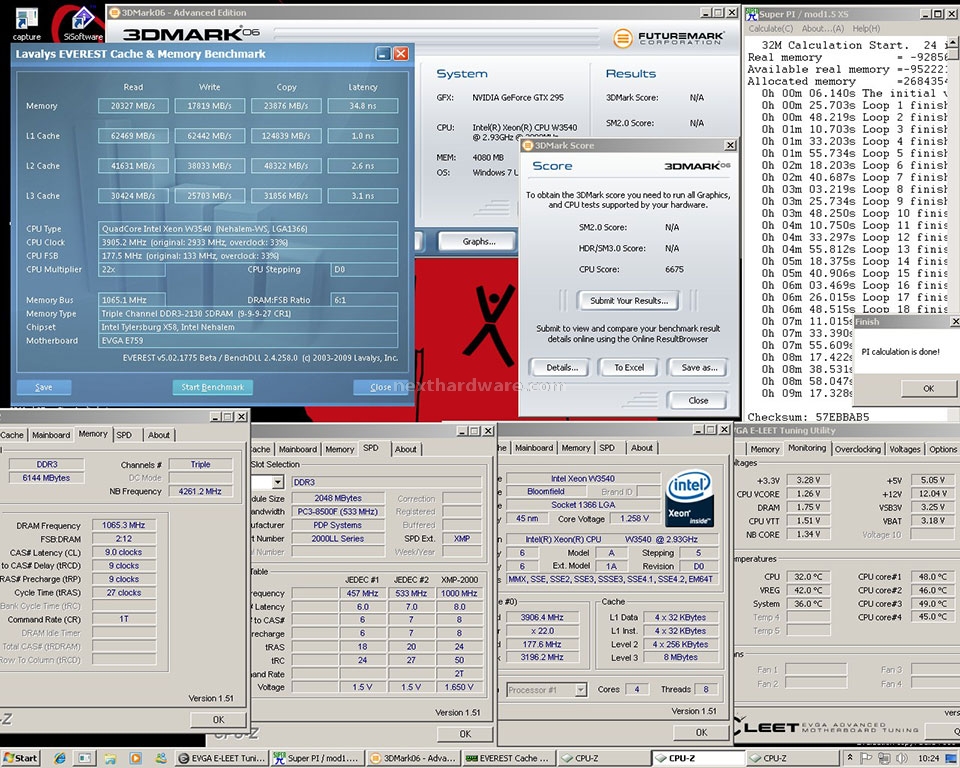Switch to Voltages tab in E-LEET

tap(905, 449)
